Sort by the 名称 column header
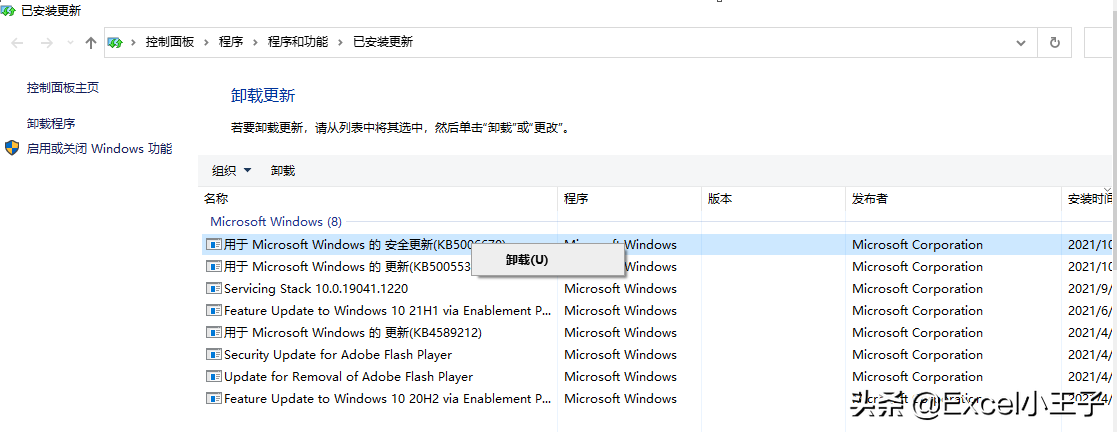The width and height of the screenshot is (1117, 432). [216, 199]
